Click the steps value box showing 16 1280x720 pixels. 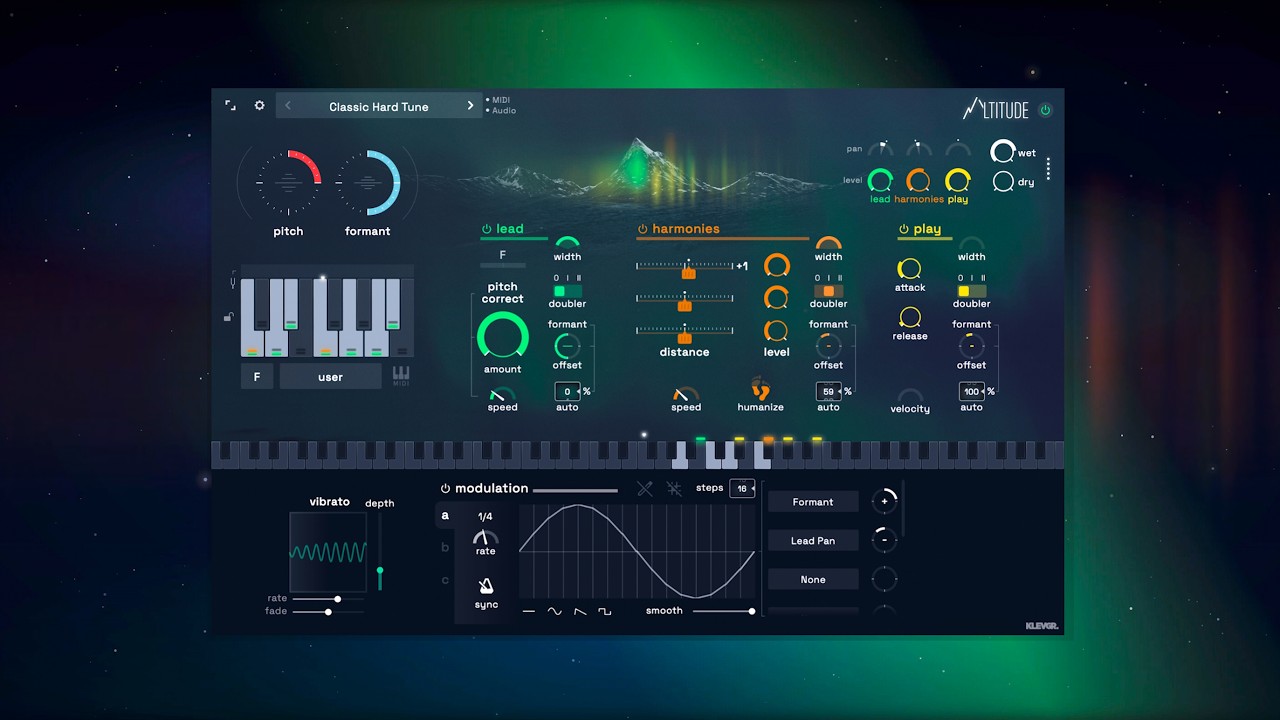point(742,488)
